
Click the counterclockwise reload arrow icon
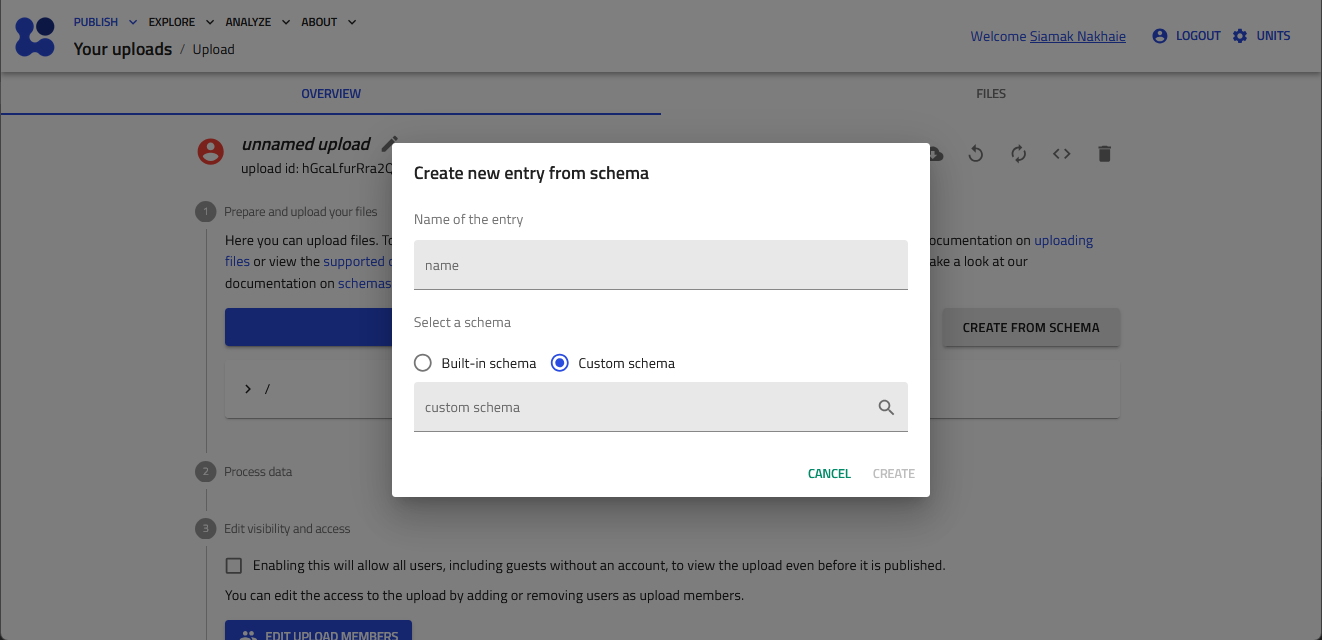click(976, 154)
